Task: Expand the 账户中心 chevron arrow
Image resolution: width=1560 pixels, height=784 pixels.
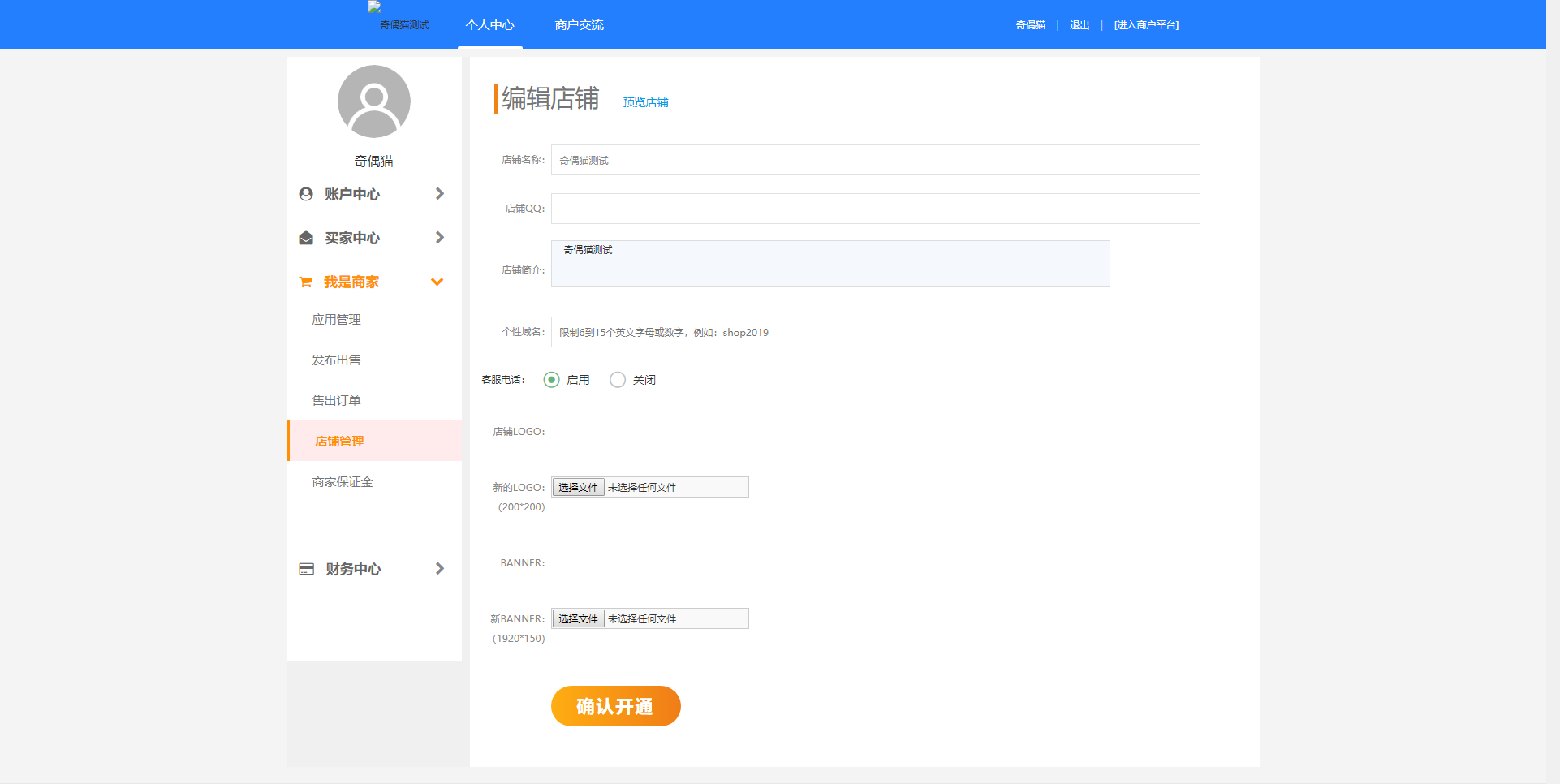Action: click(440, 193)
